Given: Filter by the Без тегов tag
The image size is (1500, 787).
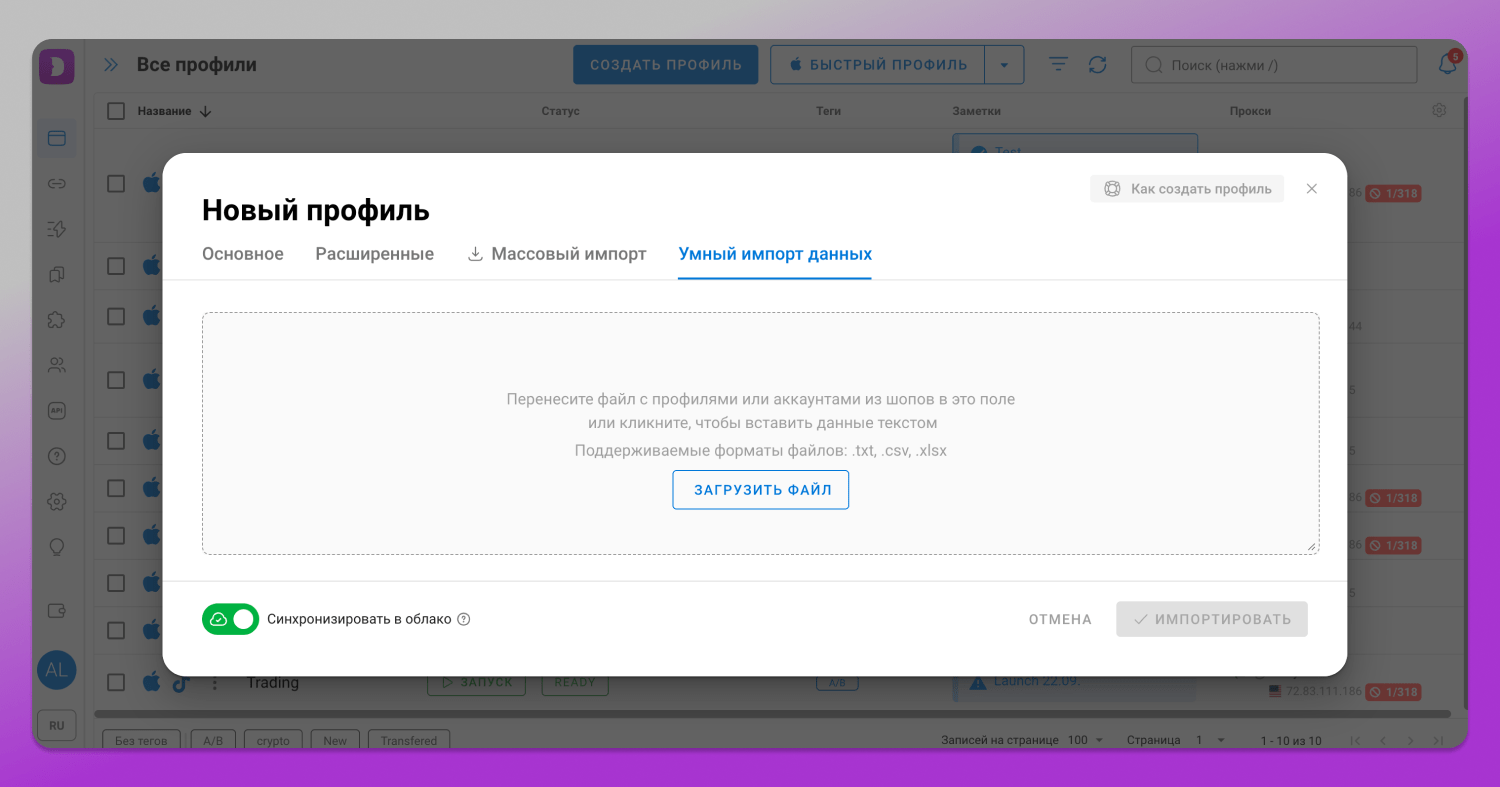Looking at the screenshot, I should pos(141,741).
